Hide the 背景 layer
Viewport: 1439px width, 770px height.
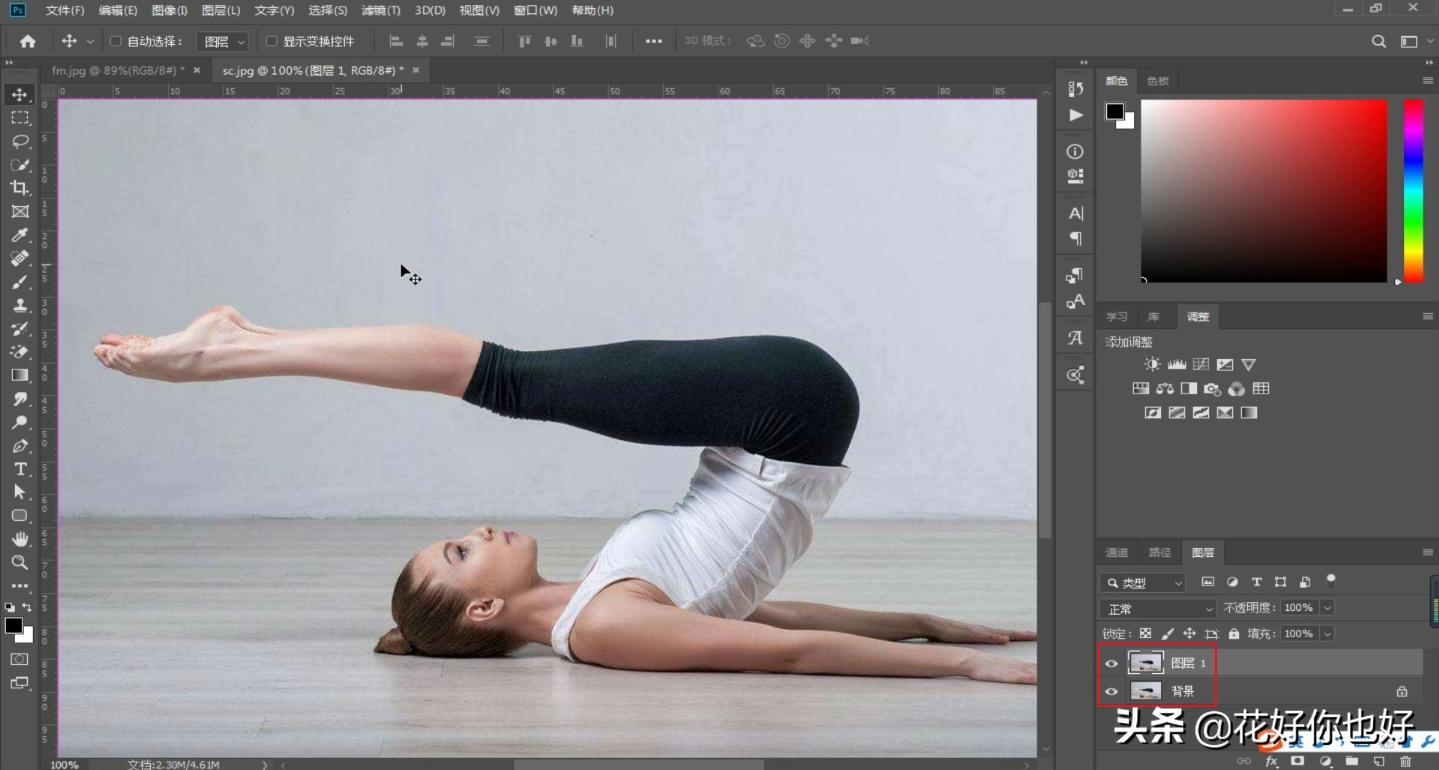[1111, 691]
